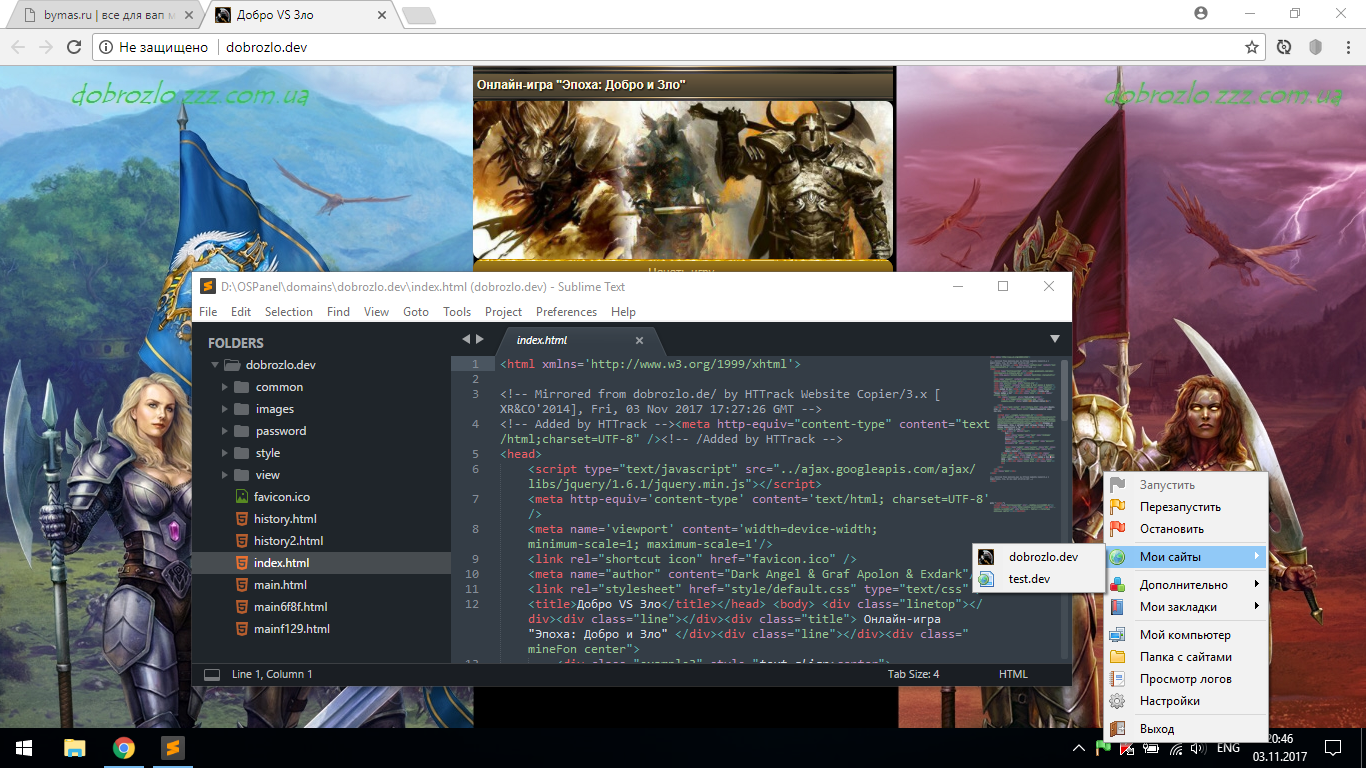The image size is (1366, 768).
Task: Go back in Chrome
Action: tap(18, 47)
